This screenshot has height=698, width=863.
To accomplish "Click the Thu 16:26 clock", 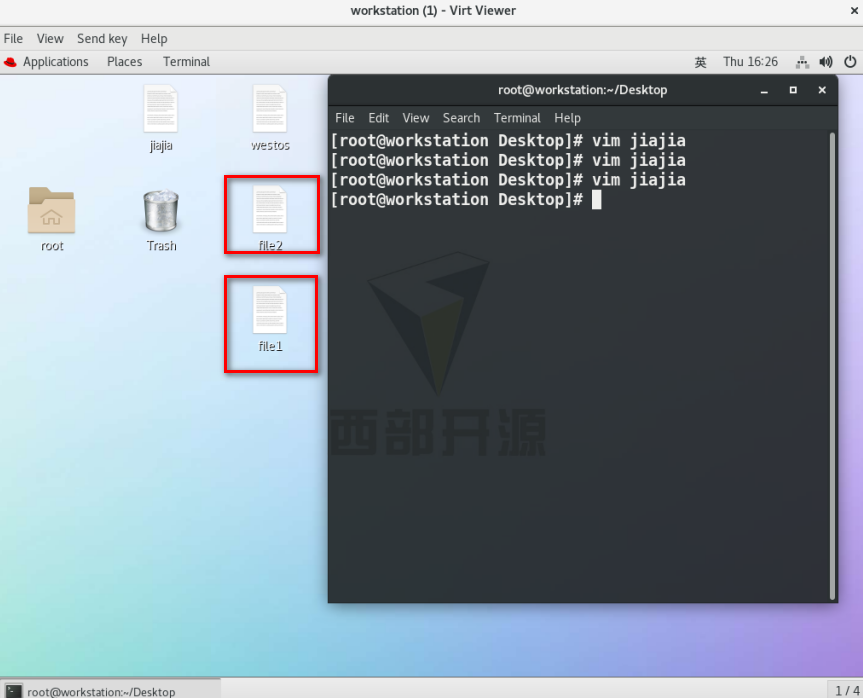I will point(750,62).
